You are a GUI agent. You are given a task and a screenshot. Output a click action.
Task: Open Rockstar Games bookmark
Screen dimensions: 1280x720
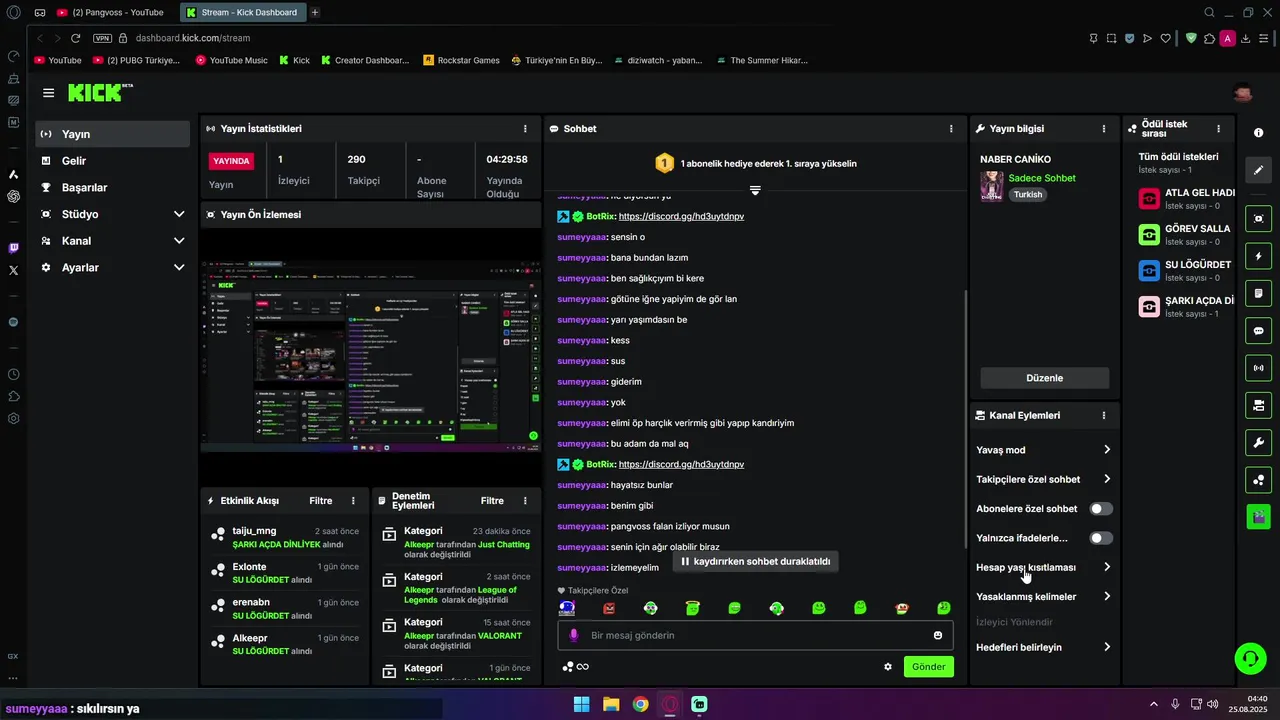(x=461, y=60)
